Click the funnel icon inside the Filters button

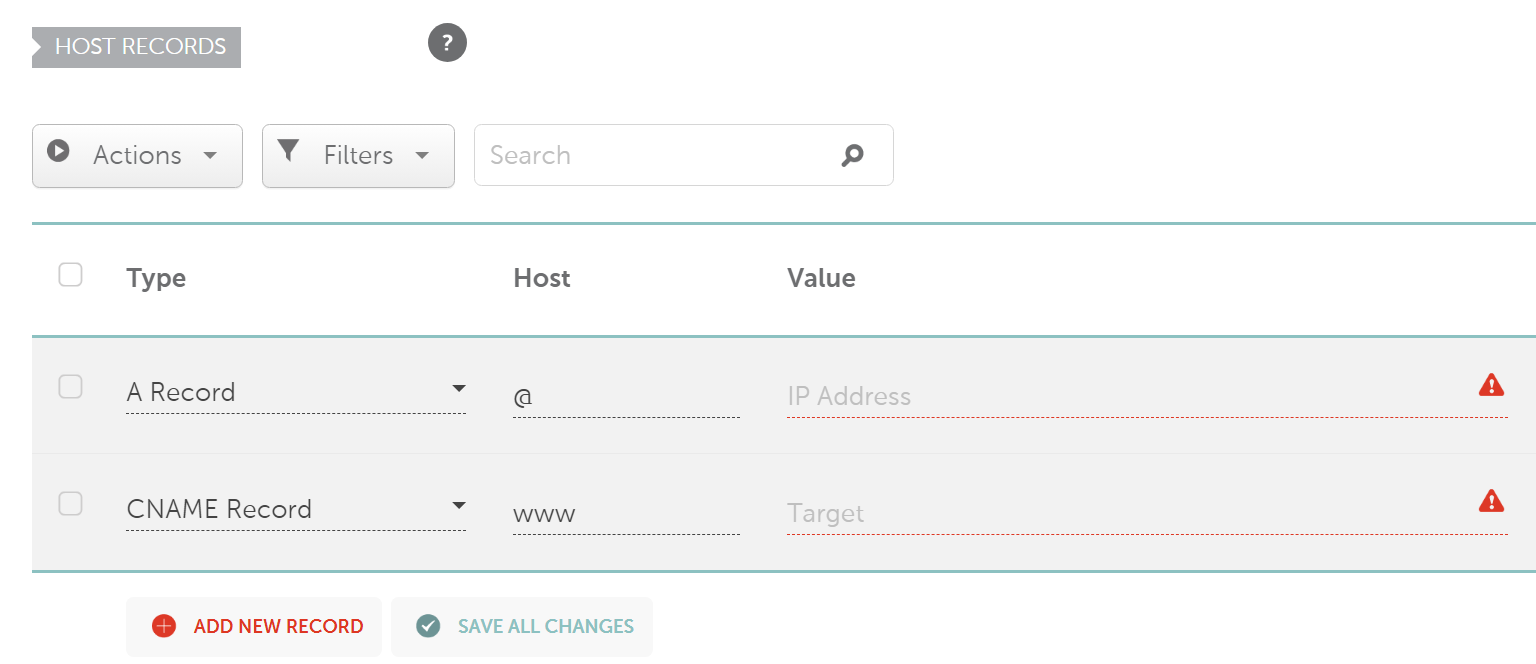point(289,152)
